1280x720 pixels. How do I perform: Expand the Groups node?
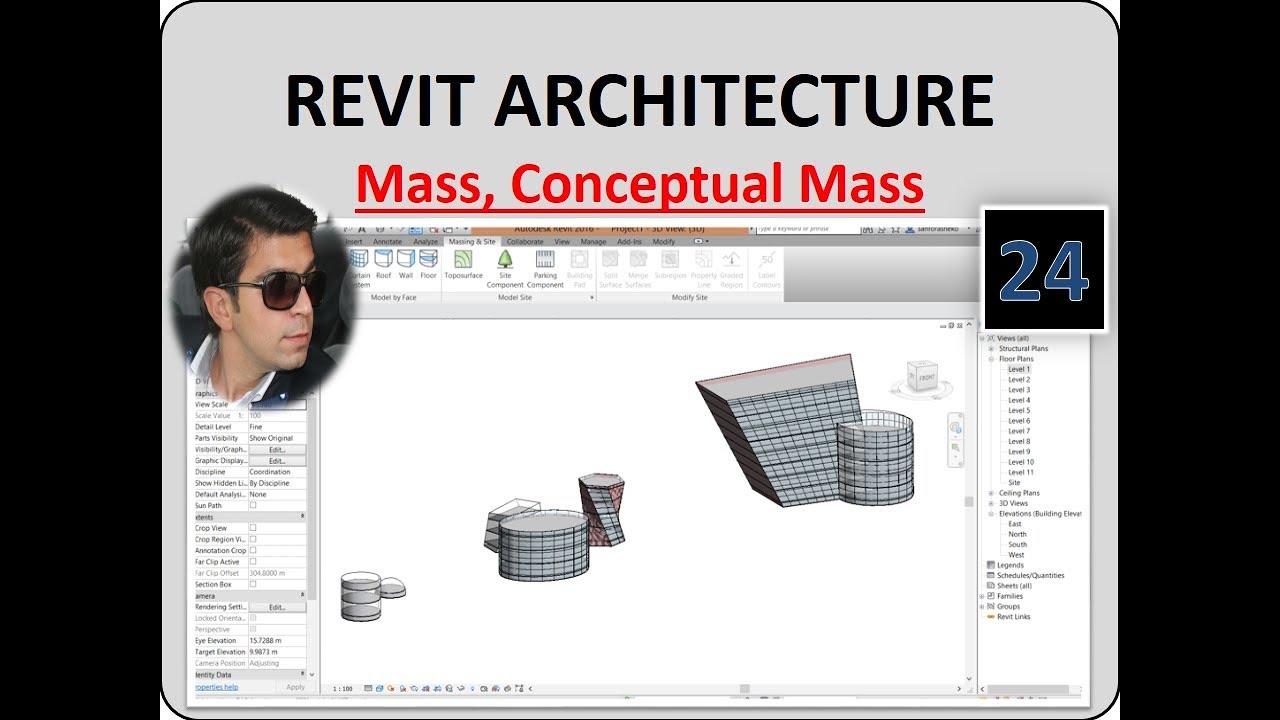[x=982, y=606]
